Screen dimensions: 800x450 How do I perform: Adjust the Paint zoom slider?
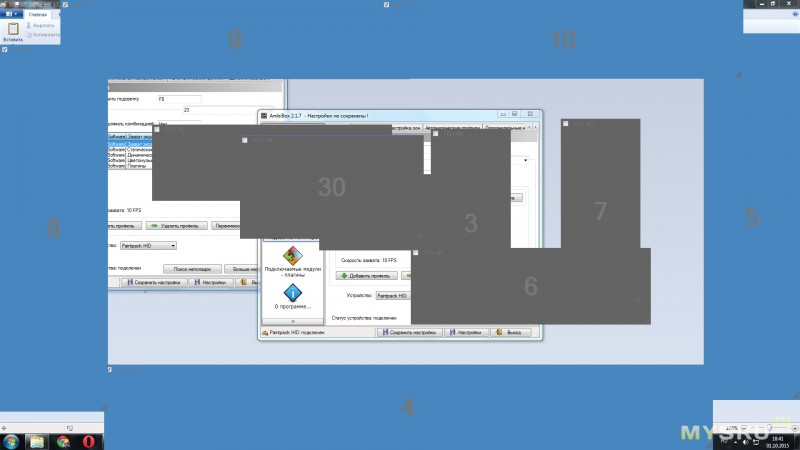769,428
